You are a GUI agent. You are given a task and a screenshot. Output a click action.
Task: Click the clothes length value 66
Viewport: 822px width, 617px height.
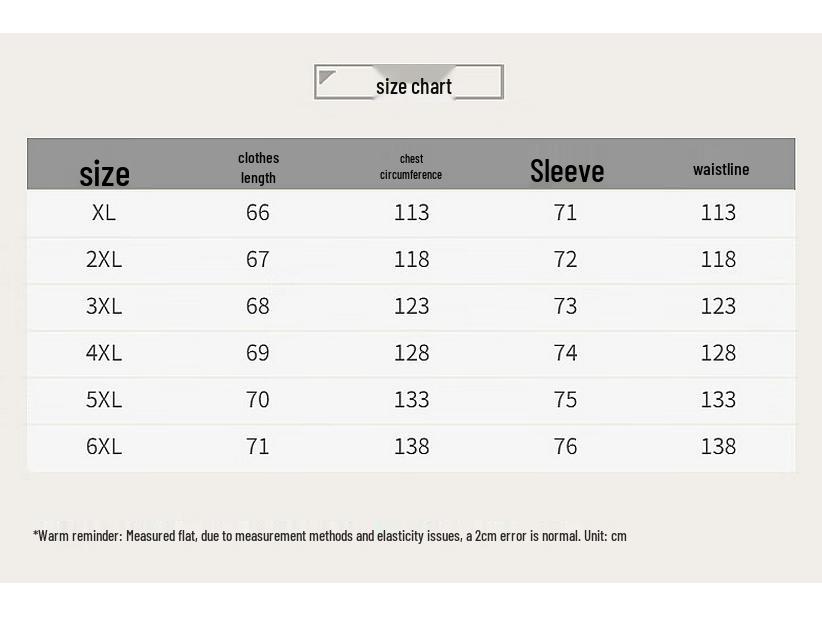(257, 213)
